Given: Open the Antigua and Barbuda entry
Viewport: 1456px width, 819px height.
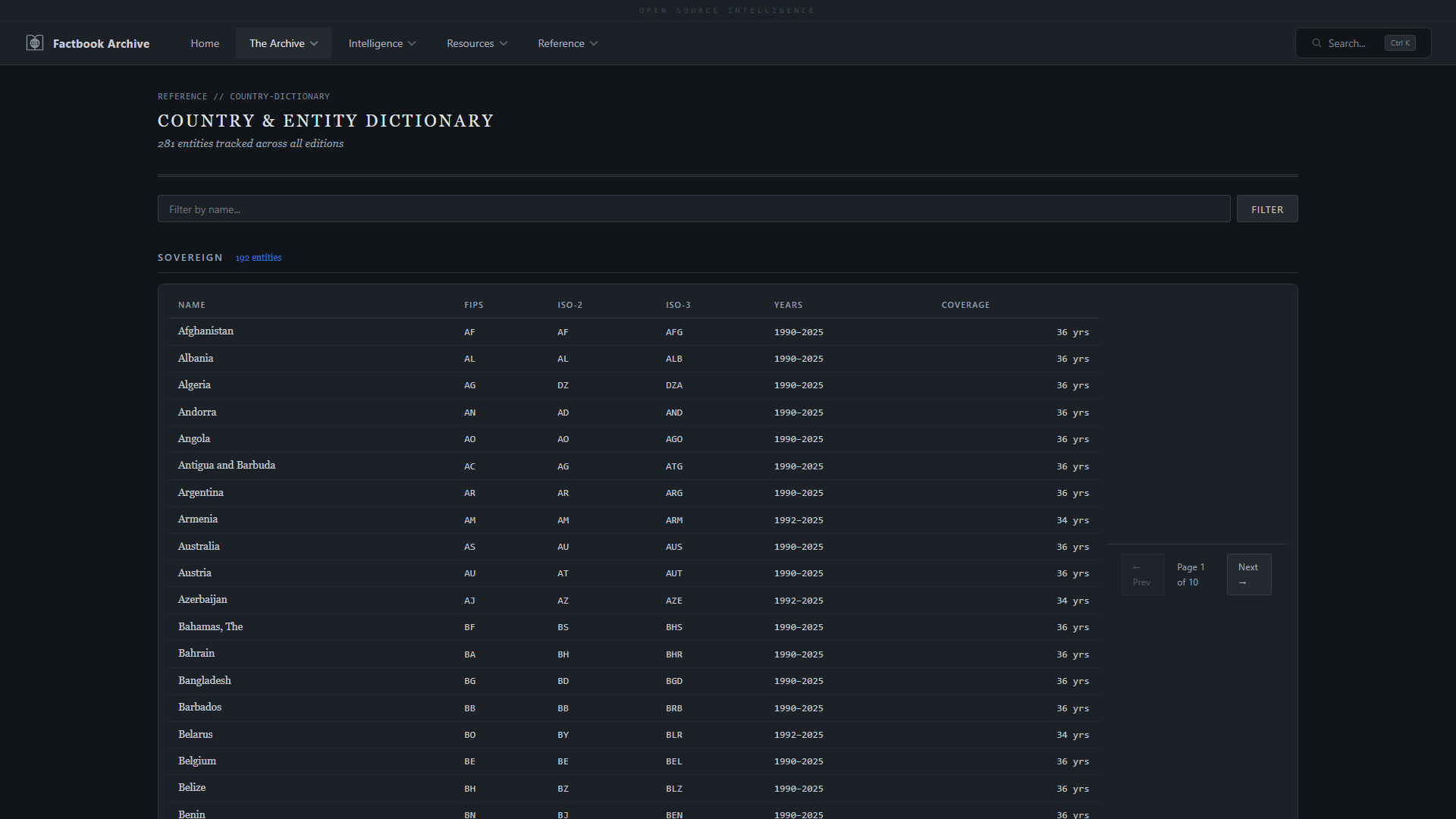Looking at the screenshot, I should point(226,466).
